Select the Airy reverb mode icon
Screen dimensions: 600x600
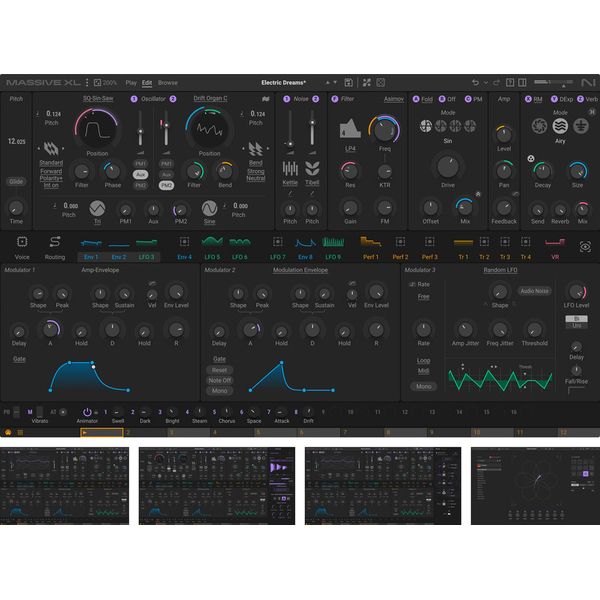(x=560, y=126)
